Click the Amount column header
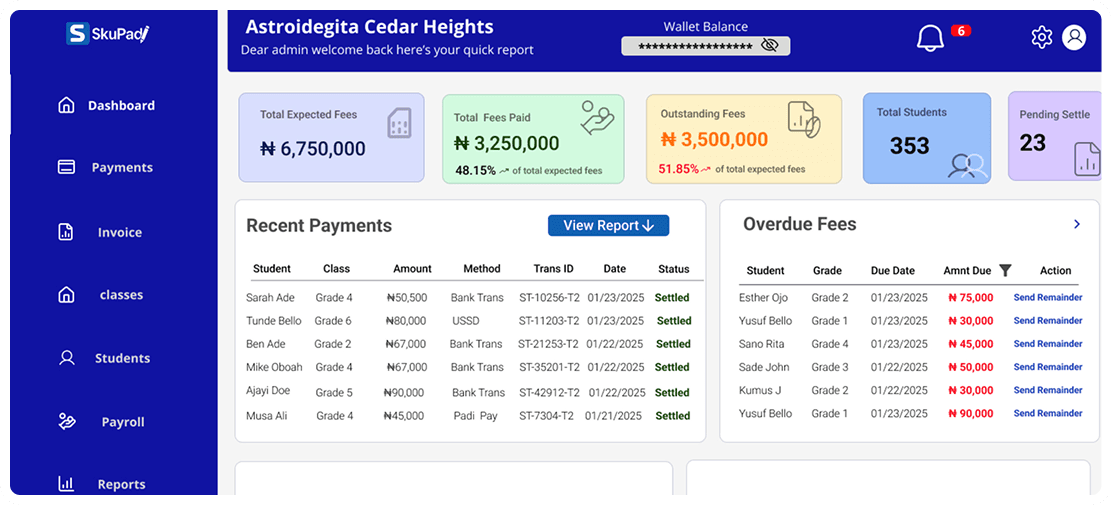The image size is (1112, 505). coord(412,269)
